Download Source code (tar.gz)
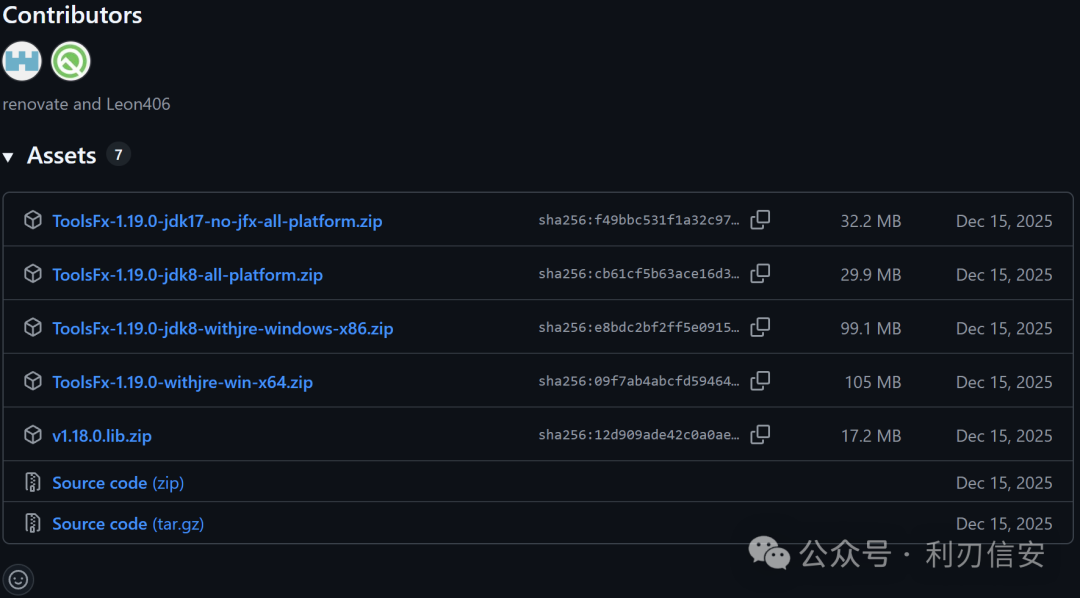 tap(128, 524)
